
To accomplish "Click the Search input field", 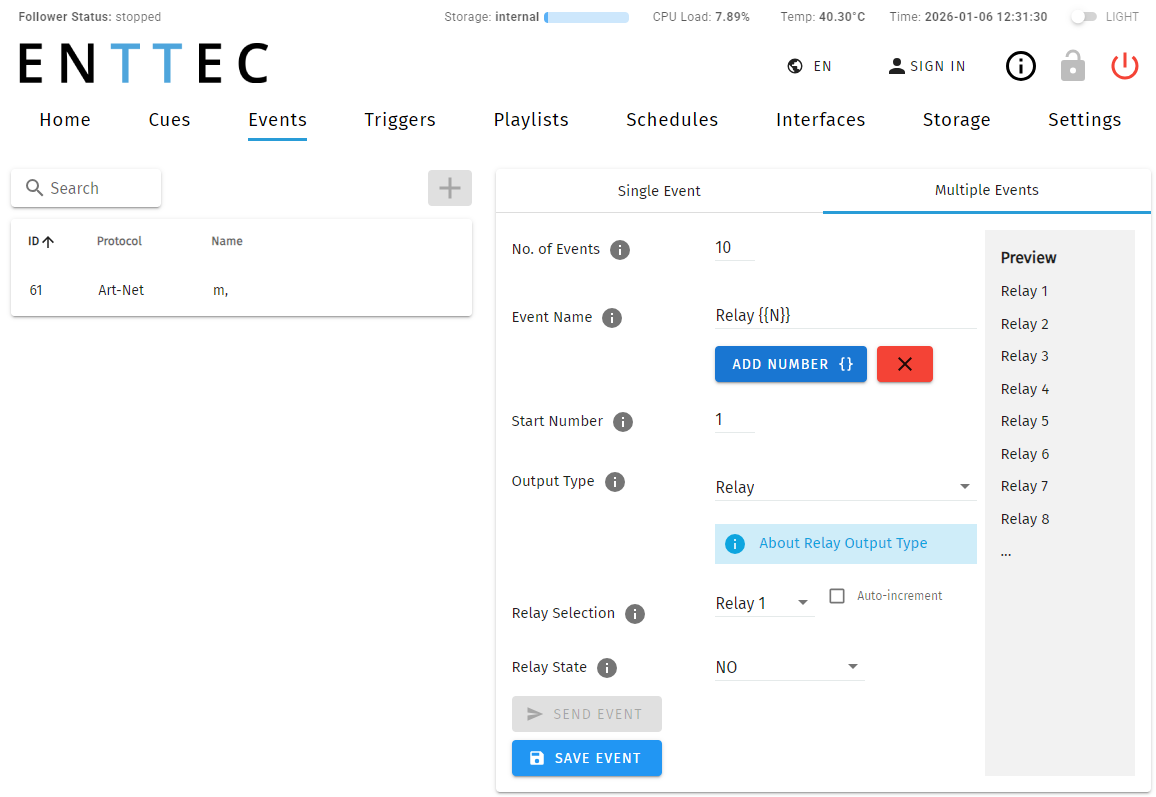I will pos(86,188).
